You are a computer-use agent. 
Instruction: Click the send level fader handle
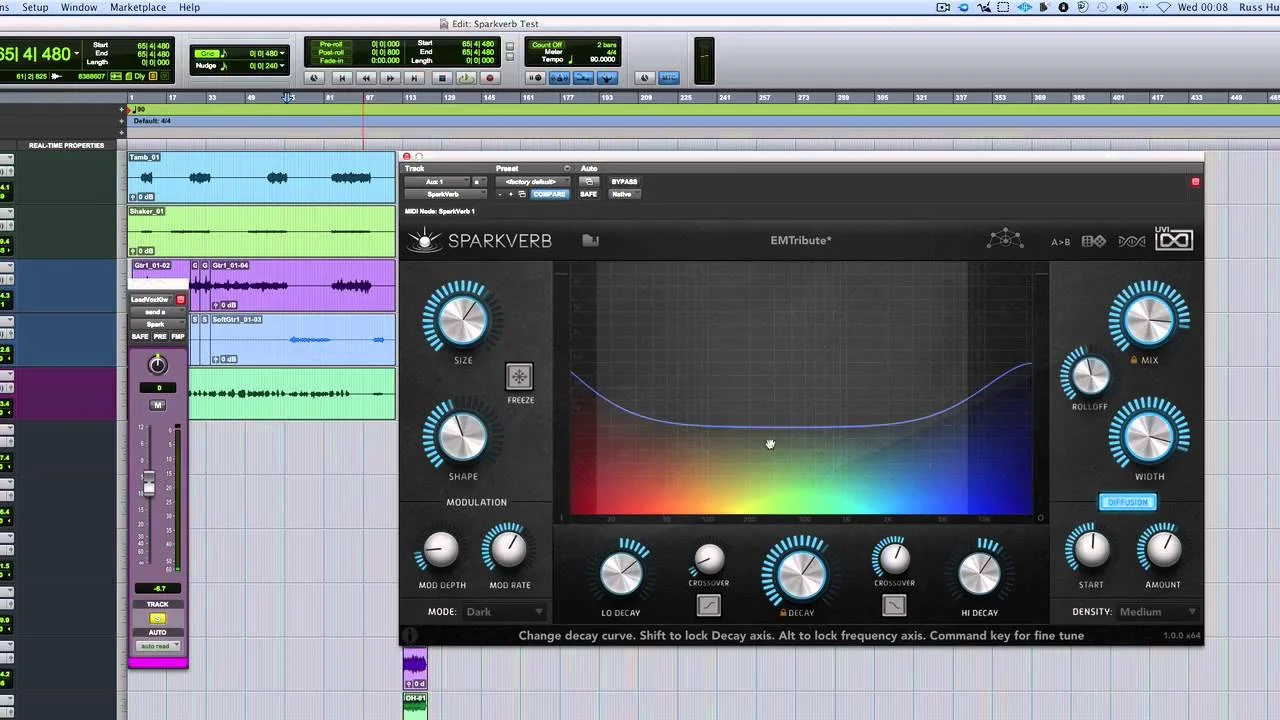[x=149, y=483]
